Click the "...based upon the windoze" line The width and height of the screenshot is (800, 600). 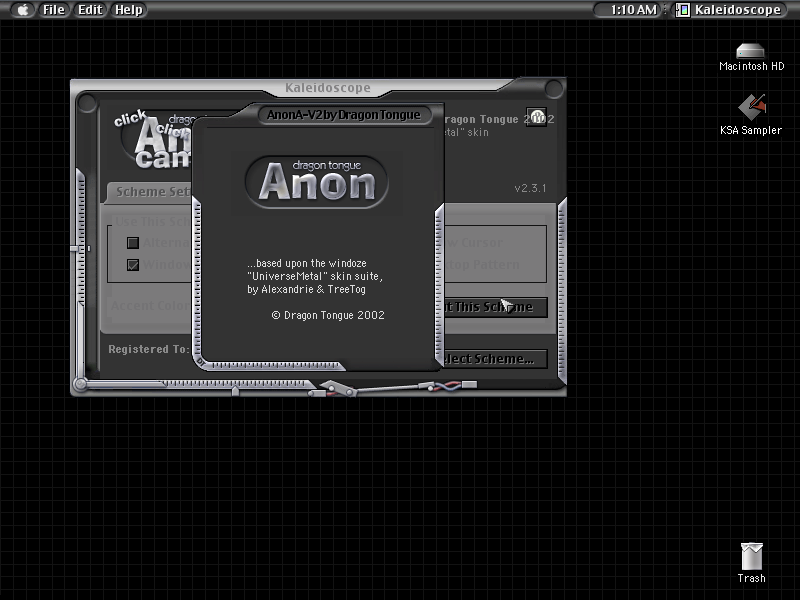coord(307,263)
